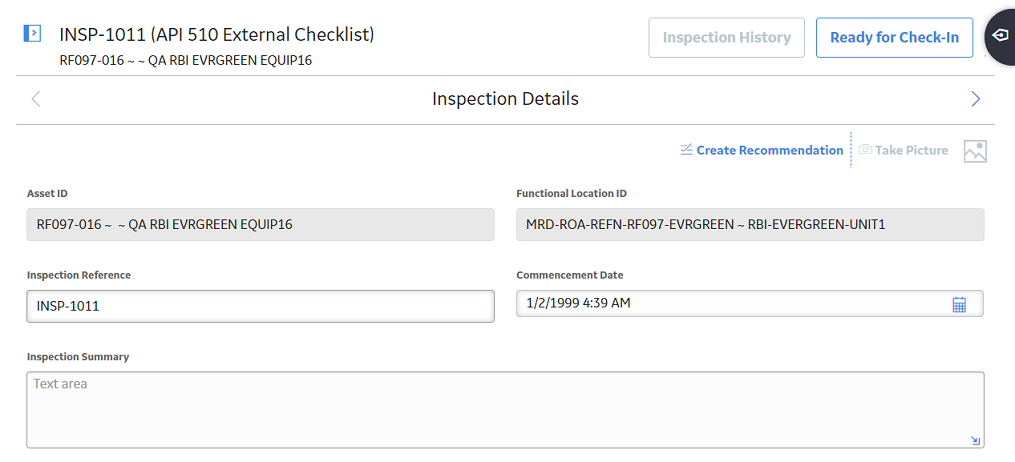This screenshot has width=1015, height=462.
Task: Select the Inspection Details section title
Action: [x=506, y=99]
